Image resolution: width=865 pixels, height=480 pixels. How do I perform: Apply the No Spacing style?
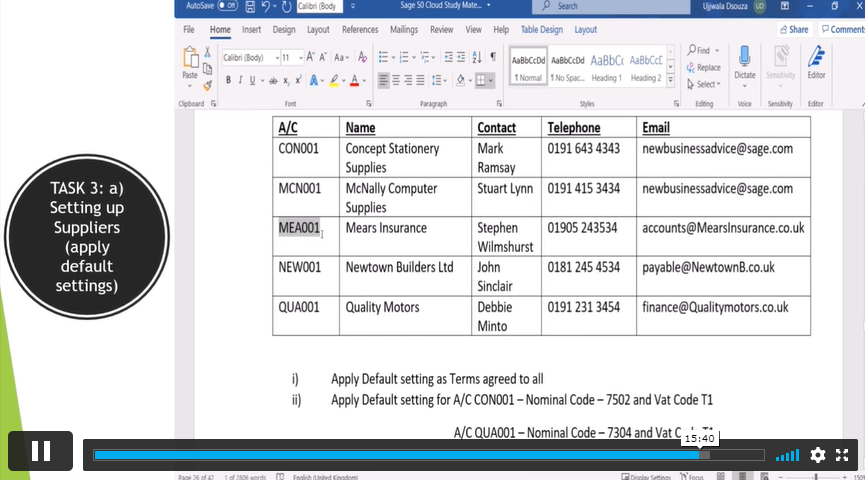[567, 67]
